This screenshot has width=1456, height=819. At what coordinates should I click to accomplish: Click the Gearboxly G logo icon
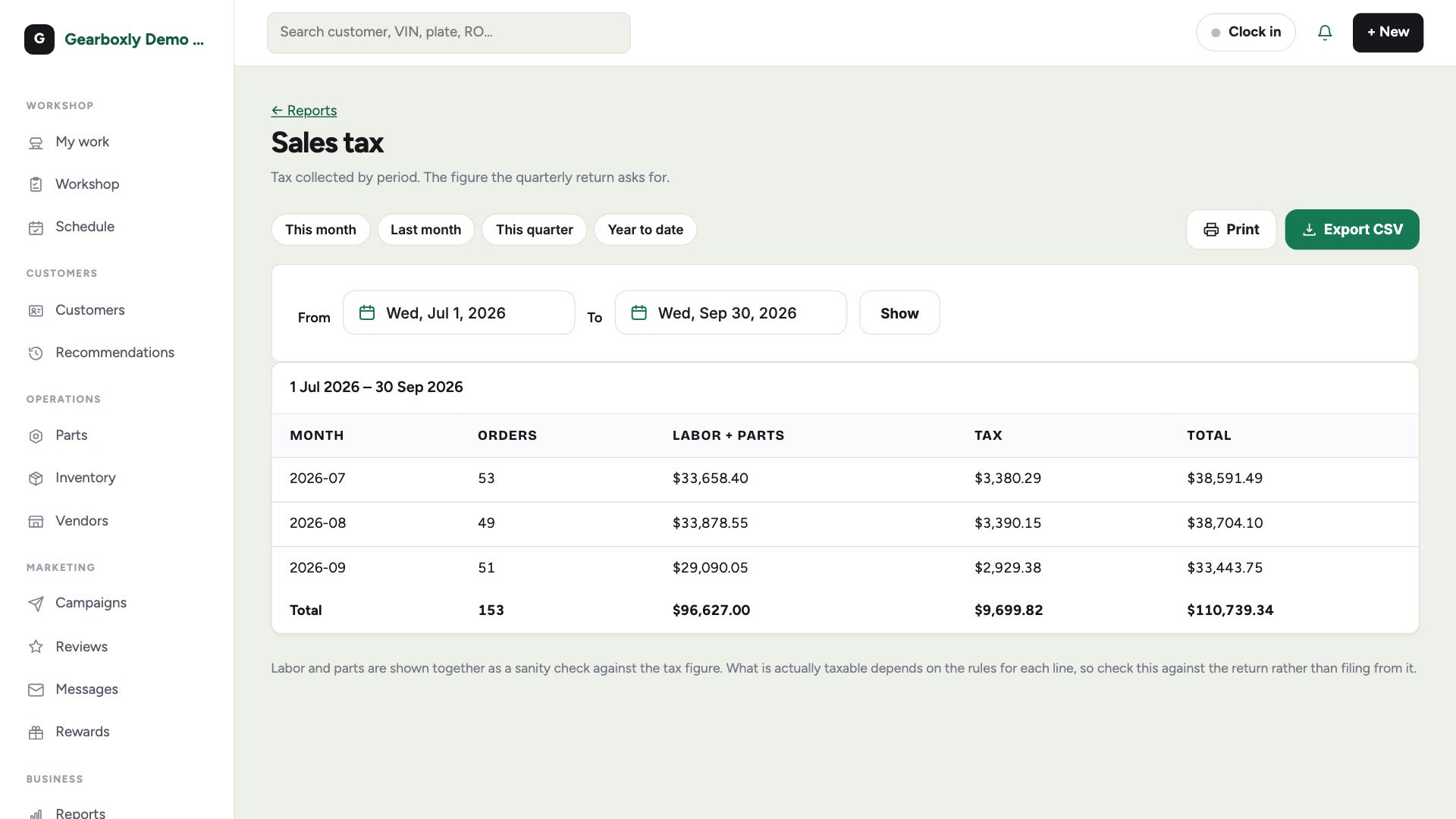coord(39,39)
